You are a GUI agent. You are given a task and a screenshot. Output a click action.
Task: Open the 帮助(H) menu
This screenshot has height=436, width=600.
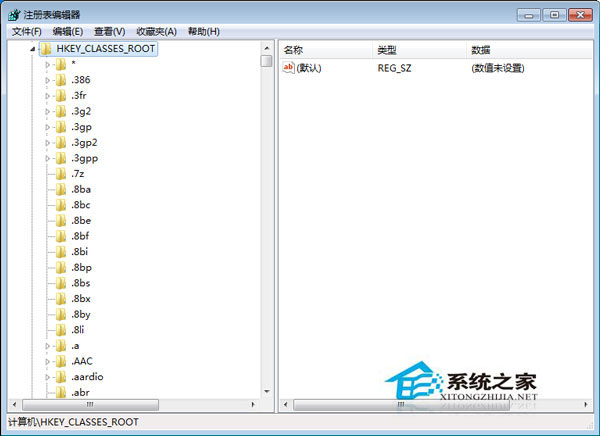pyautogui.click(x=204, y=32)
